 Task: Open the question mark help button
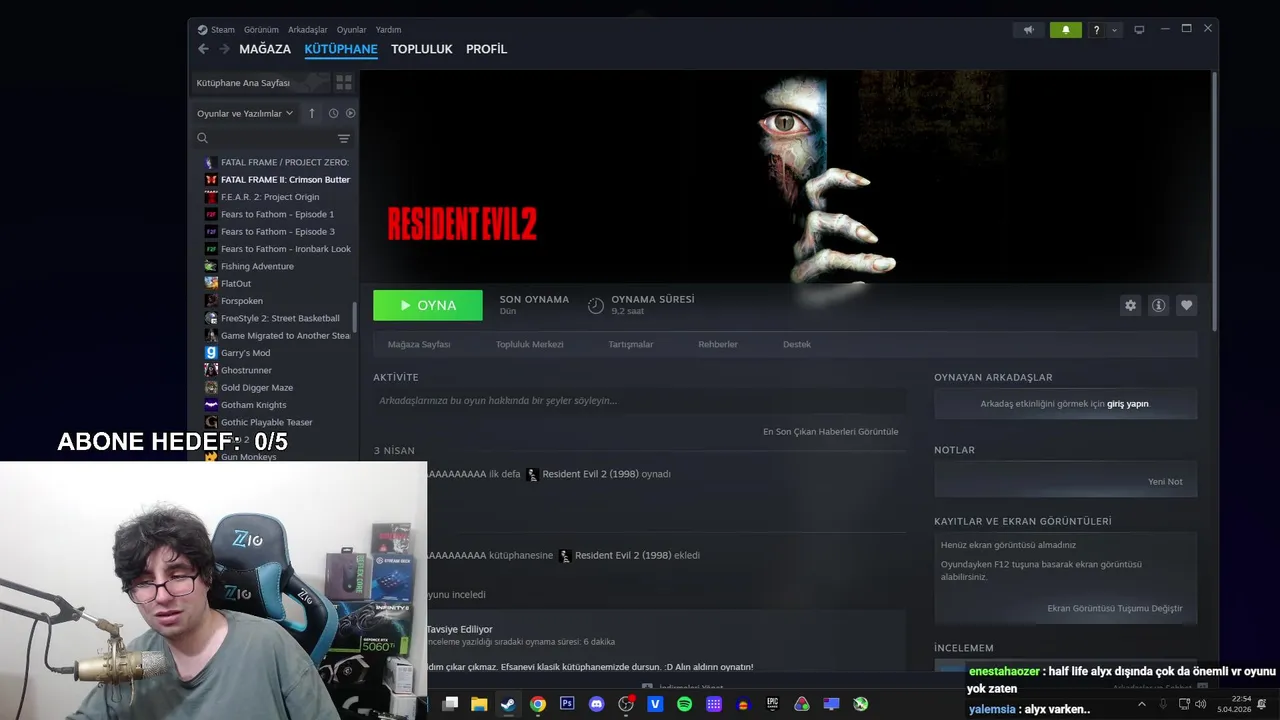pyautogui.click(x=1096, y=30)
